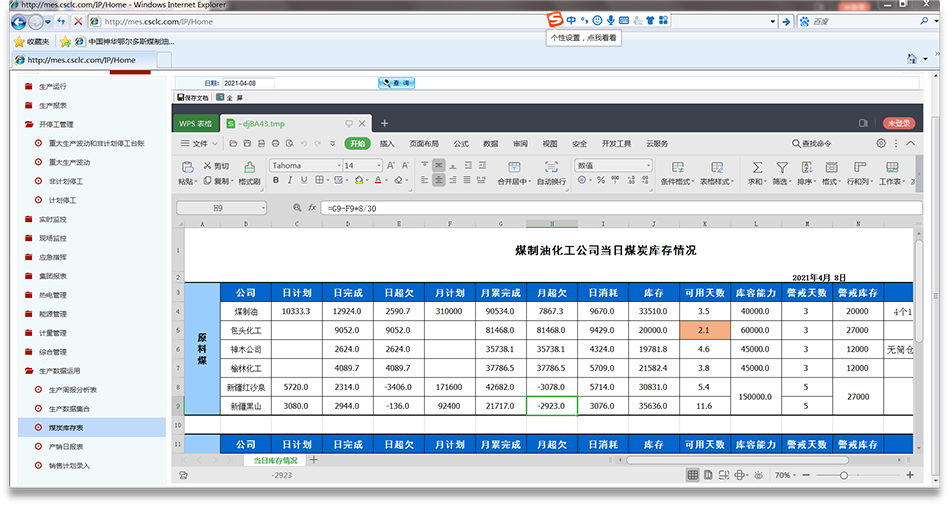Screen dimensions: 950x508
Task: Open the 文件 (File) menu
Action: pyautogui.click(x=199, y=144)
